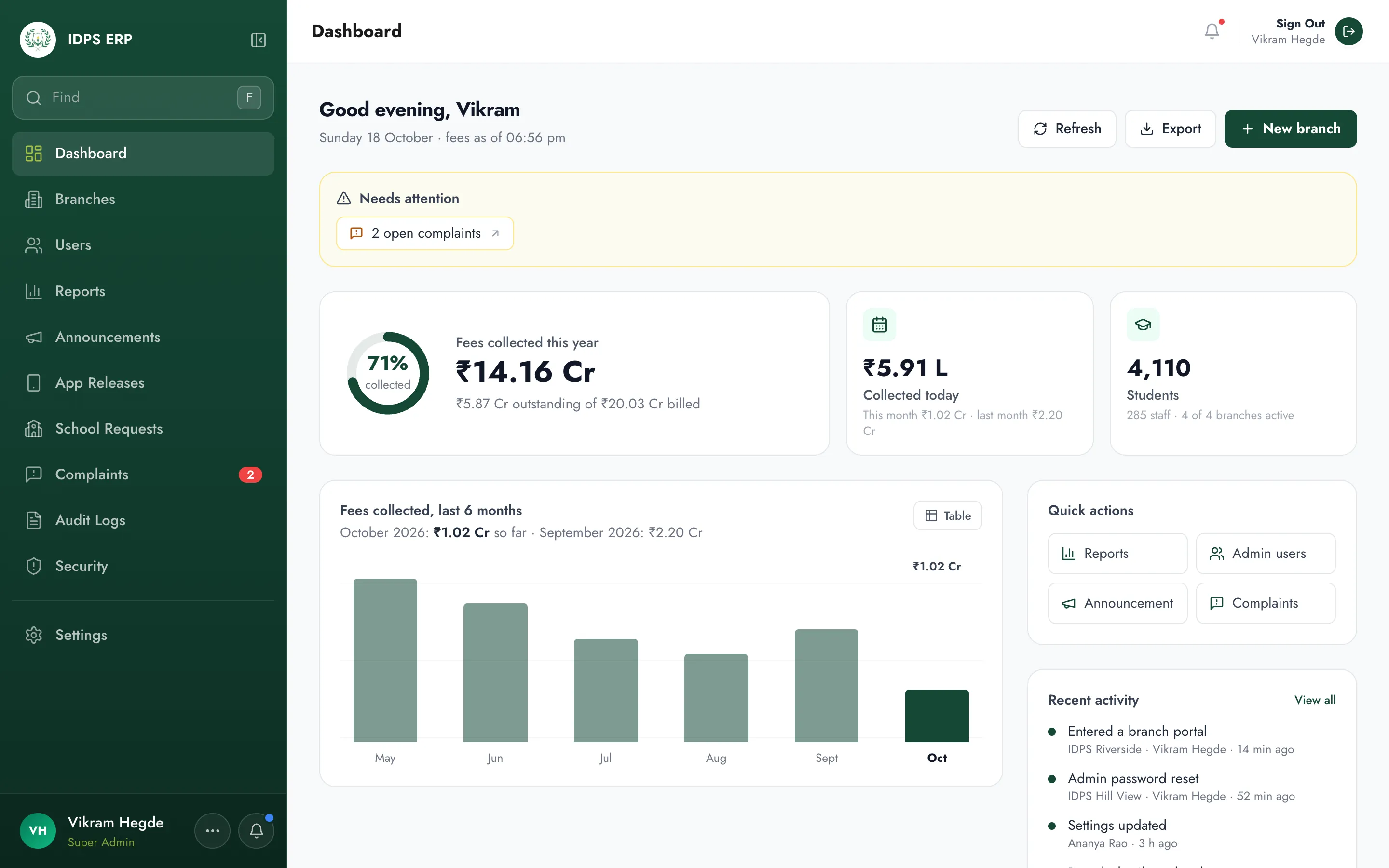
Task: Export the dashboard data
Action: [x=1170, y=129]
